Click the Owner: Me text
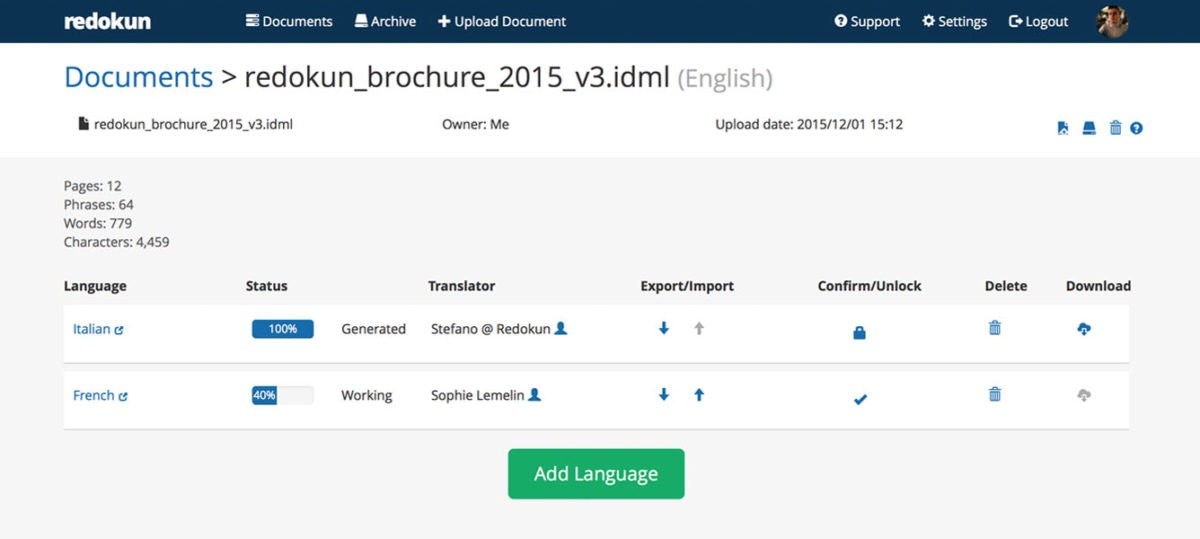Image resolution: width=1200 pixels, height=539 pixels. tap(475, 125)
